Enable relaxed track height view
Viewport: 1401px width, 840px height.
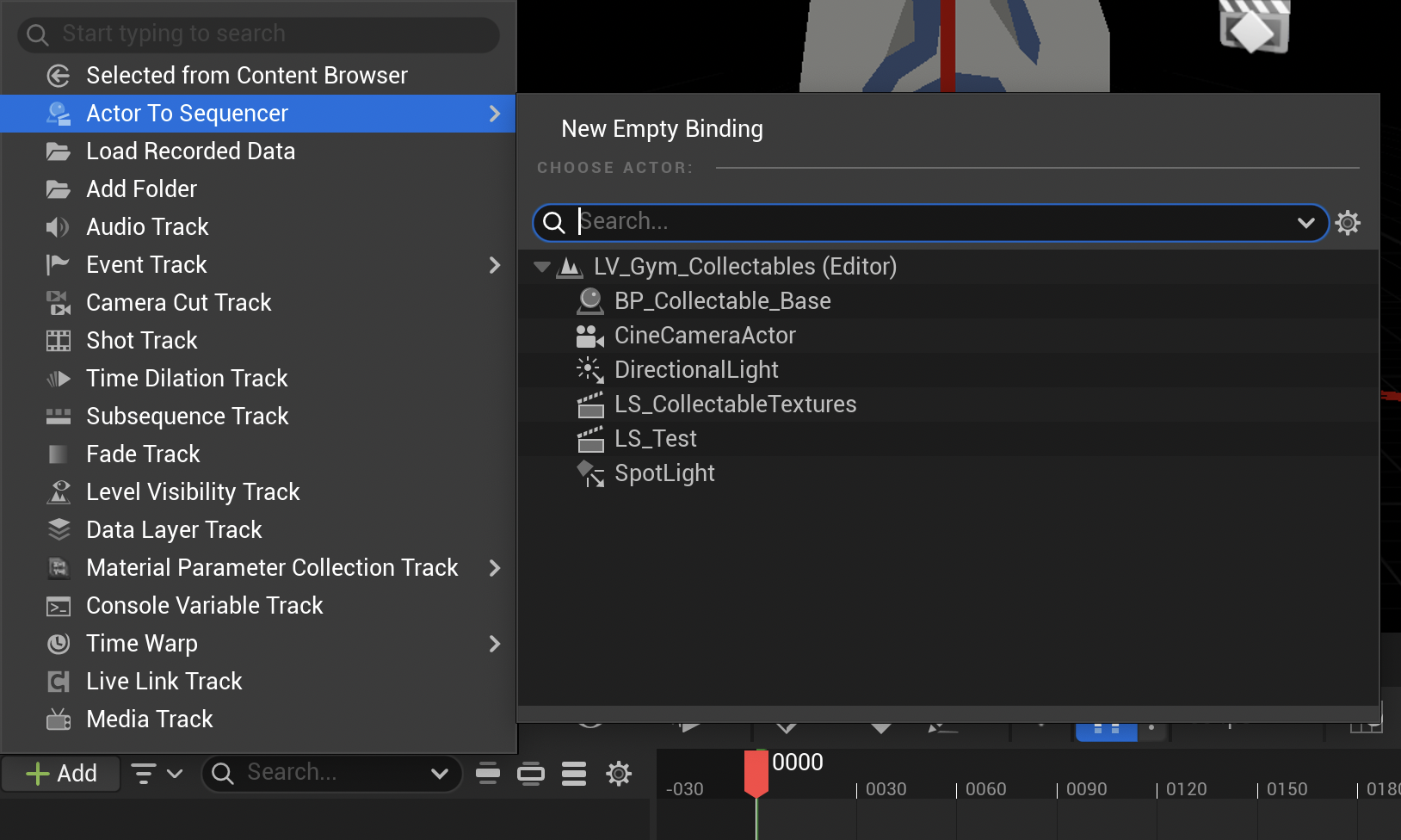(531, 773)
